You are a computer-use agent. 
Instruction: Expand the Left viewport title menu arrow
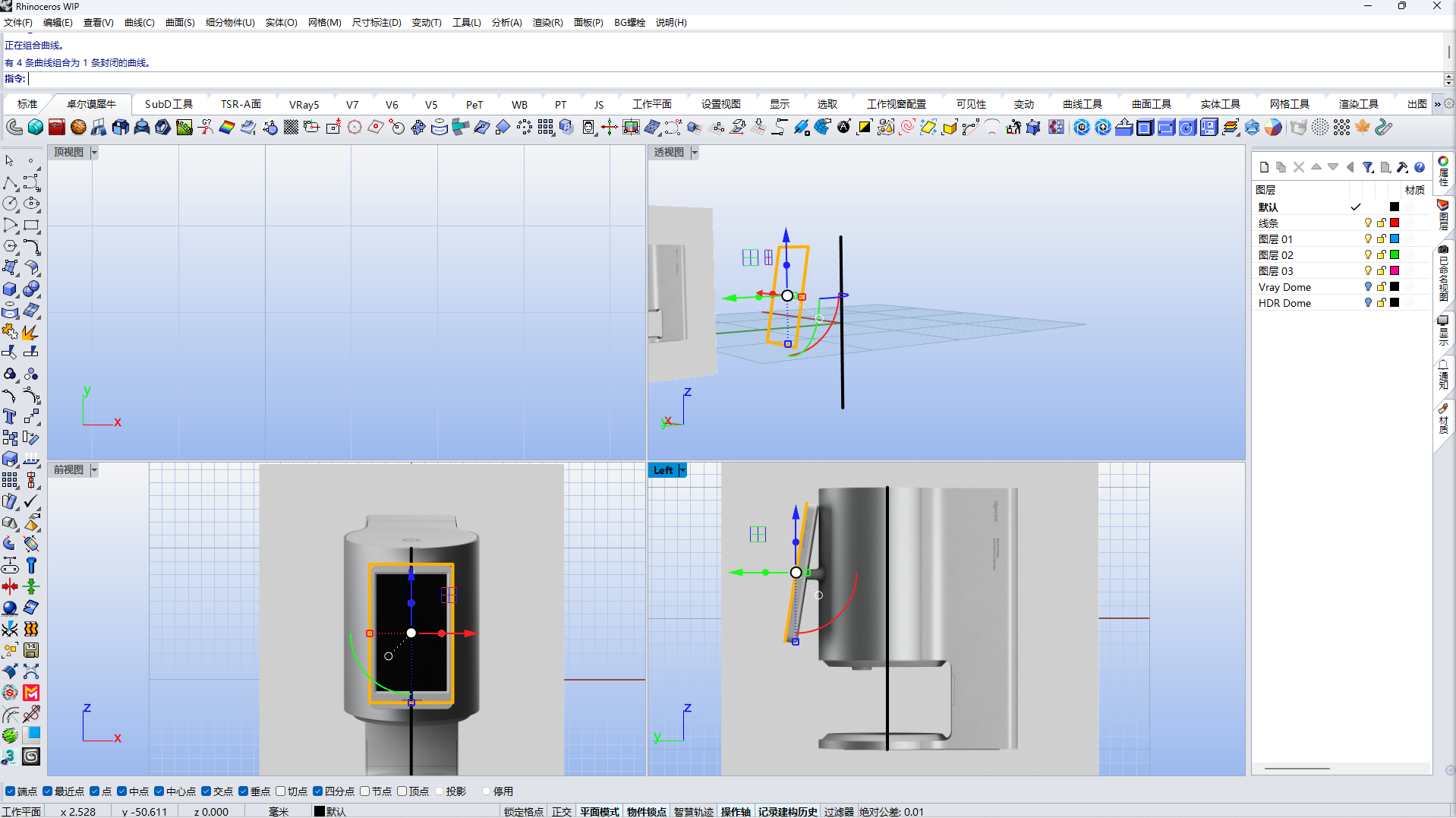682,470
